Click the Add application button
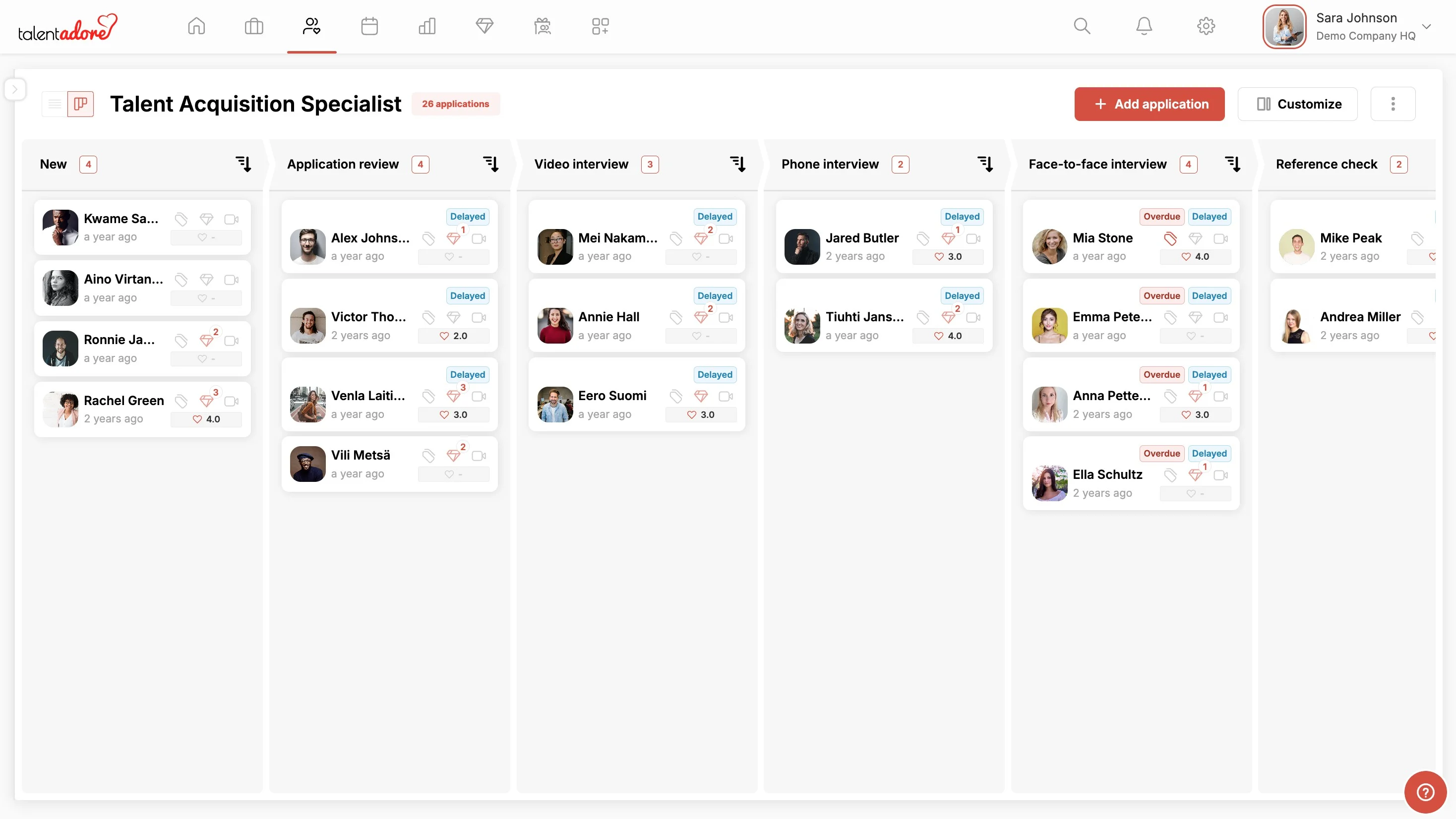Viewport: 1456px width, 819px height. 1149,104
